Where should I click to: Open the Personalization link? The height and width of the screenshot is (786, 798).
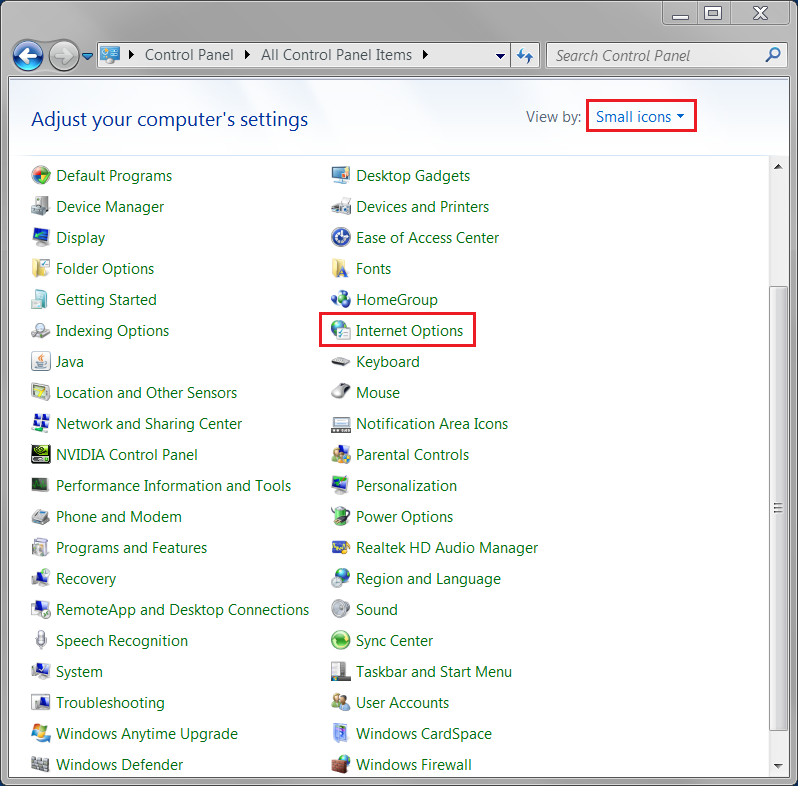[407, 486]
